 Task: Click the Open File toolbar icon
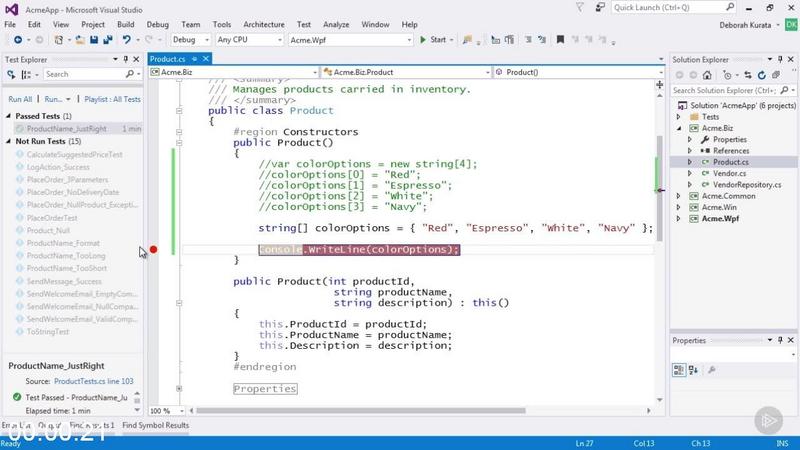point(80,40)
